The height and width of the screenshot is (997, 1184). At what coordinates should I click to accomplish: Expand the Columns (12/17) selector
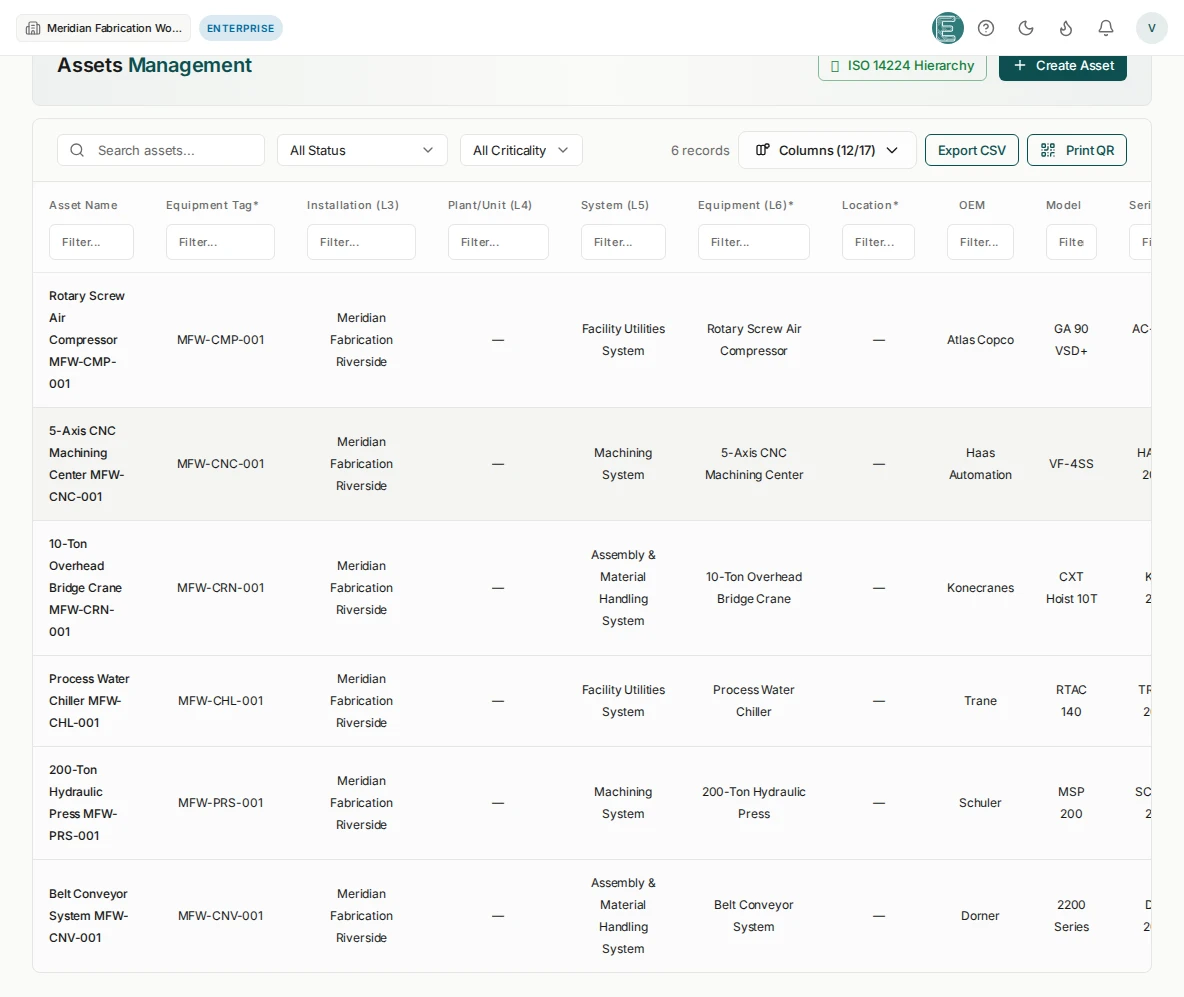point(827,150)
